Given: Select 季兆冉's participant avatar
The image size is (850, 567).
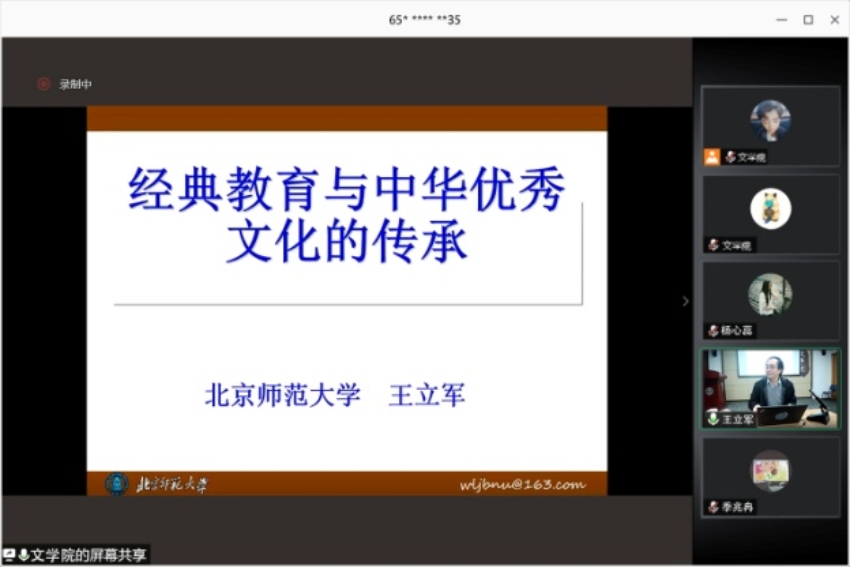Looking at the screenshot, I should pos(770,470).
